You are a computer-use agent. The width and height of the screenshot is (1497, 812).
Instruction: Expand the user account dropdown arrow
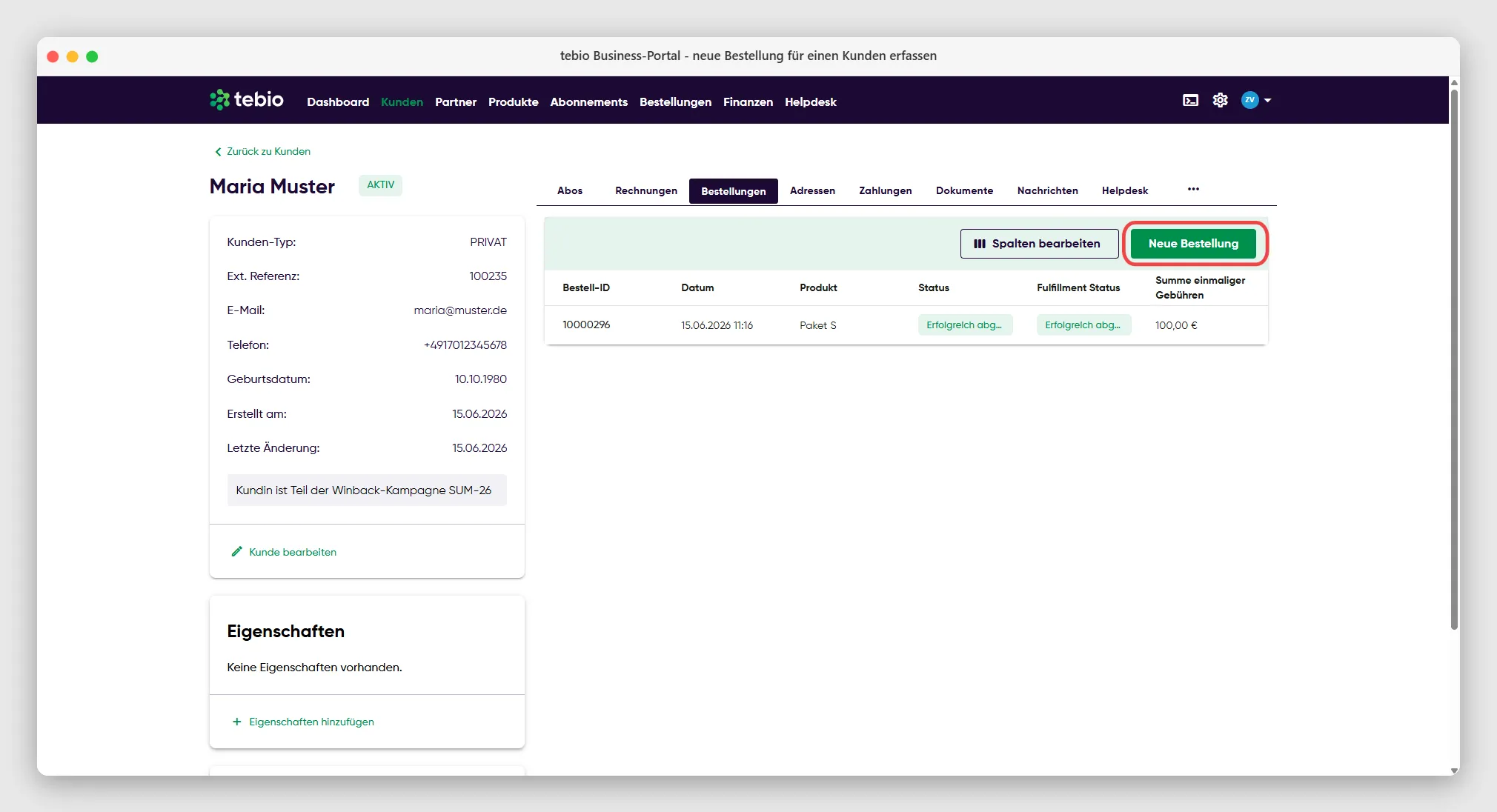1267,100
